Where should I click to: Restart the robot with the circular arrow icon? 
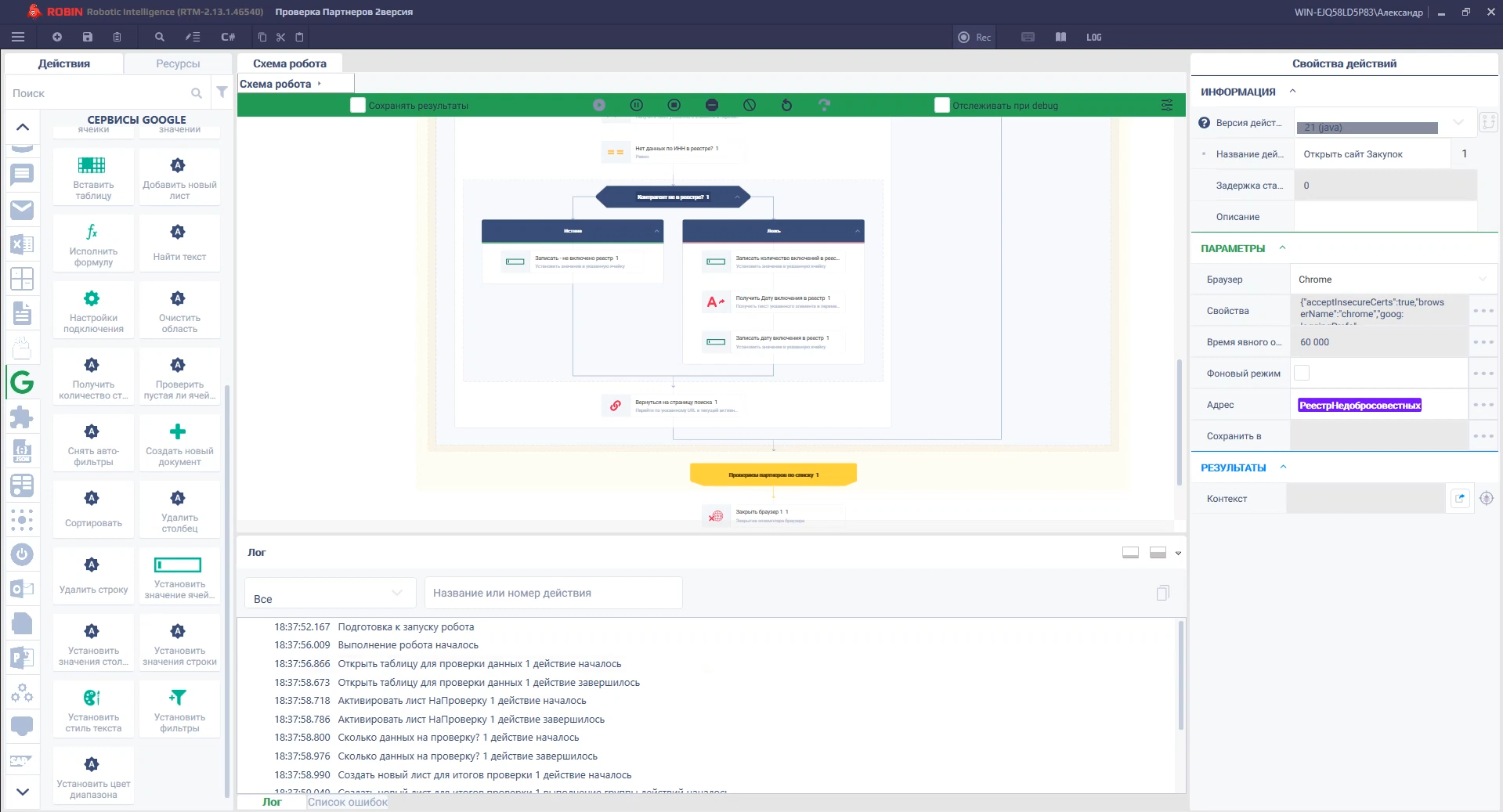click(x=787, y=105)
